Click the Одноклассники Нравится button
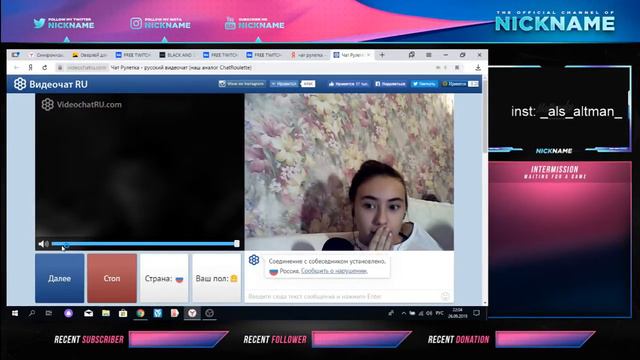This screenshot has height=360, width=640. (454, 84)
